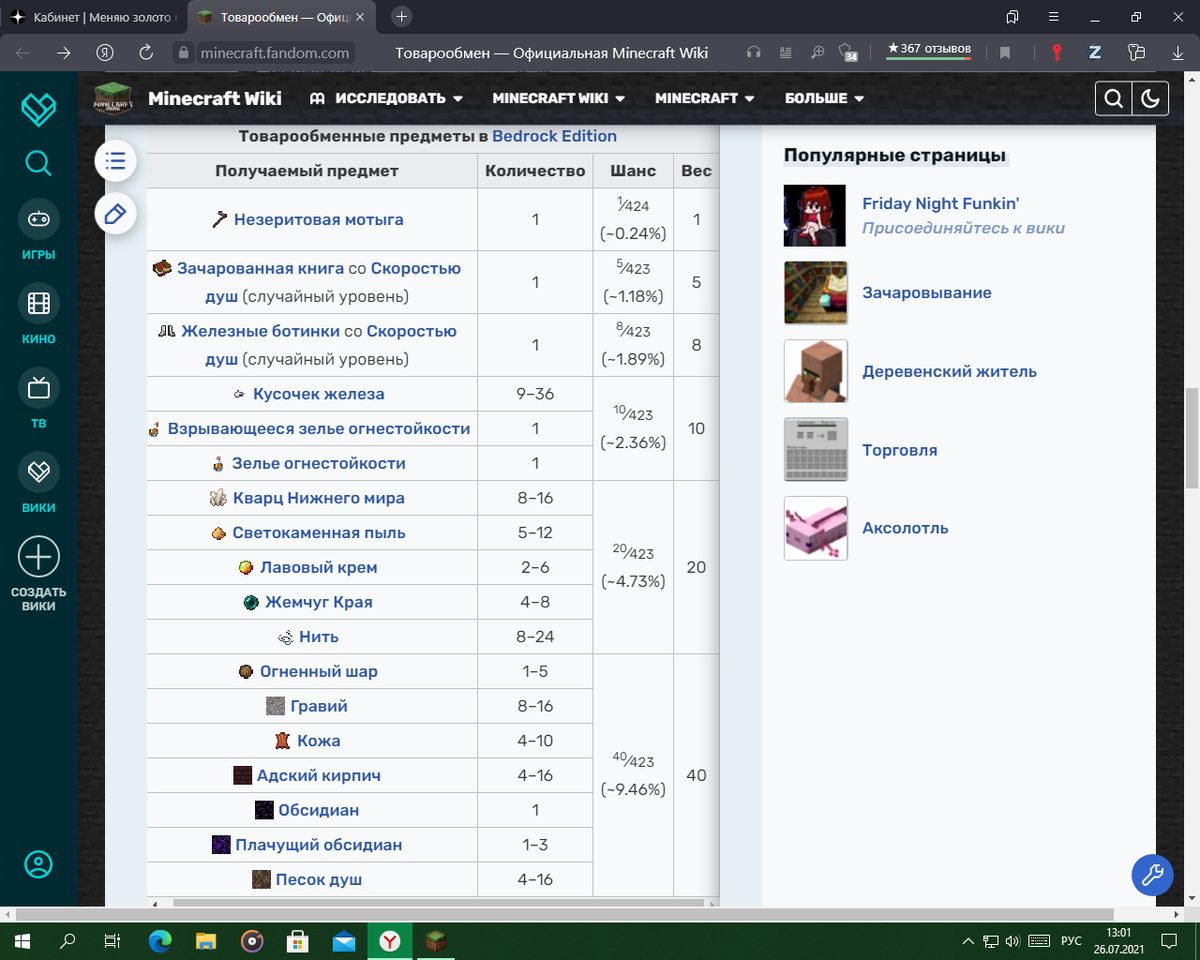Click the zoom magnifier icon in address bar

[818, 53]
